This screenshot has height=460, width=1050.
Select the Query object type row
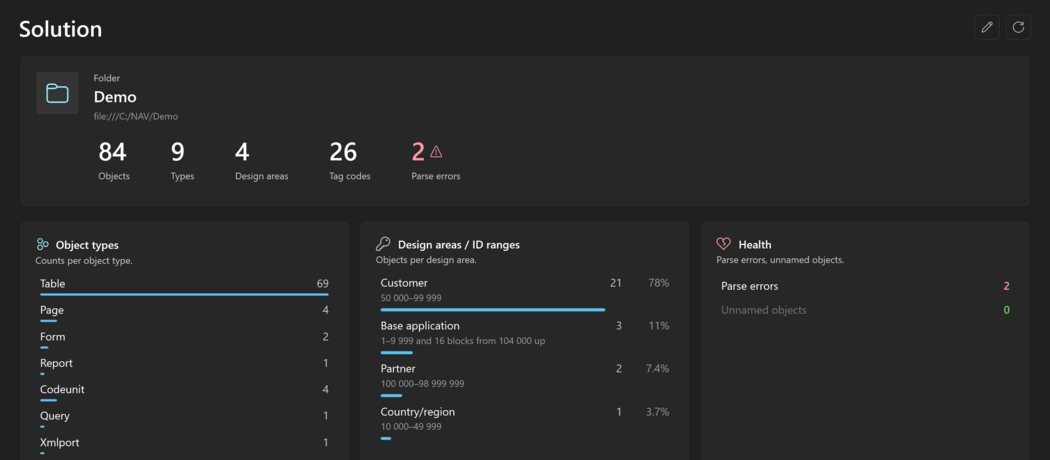(x=184, y=418)
